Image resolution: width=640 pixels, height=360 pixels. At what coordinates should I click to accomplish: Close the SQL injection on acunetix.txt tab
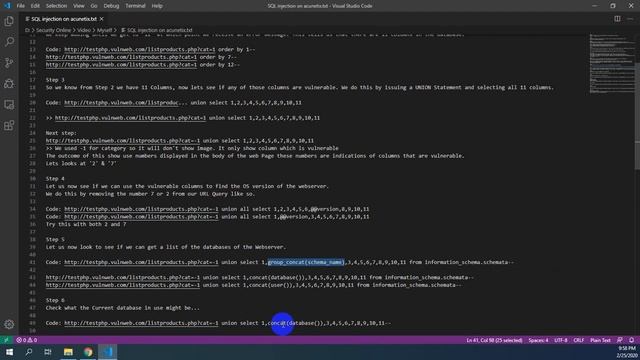pyautogui.click(x=102, y=19)
